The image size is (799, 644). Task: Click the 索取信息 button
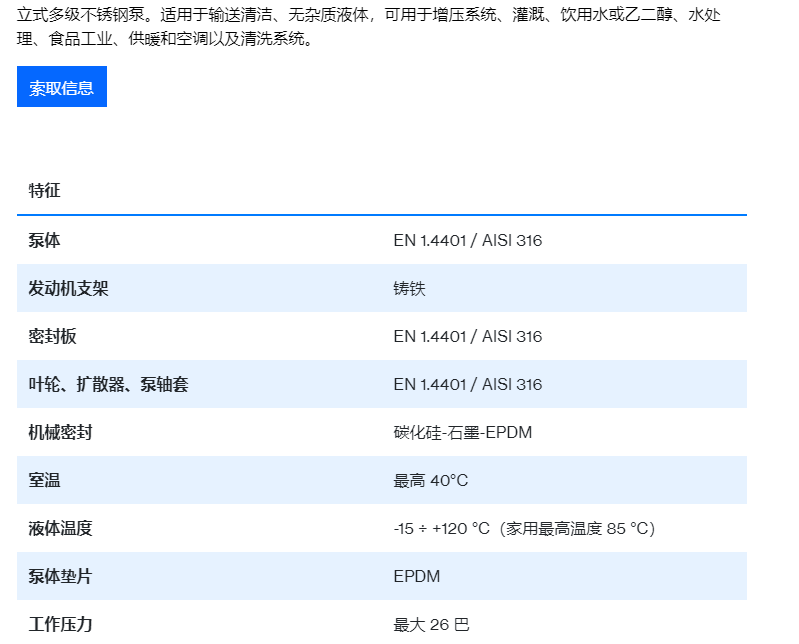[x=61, y=87]
